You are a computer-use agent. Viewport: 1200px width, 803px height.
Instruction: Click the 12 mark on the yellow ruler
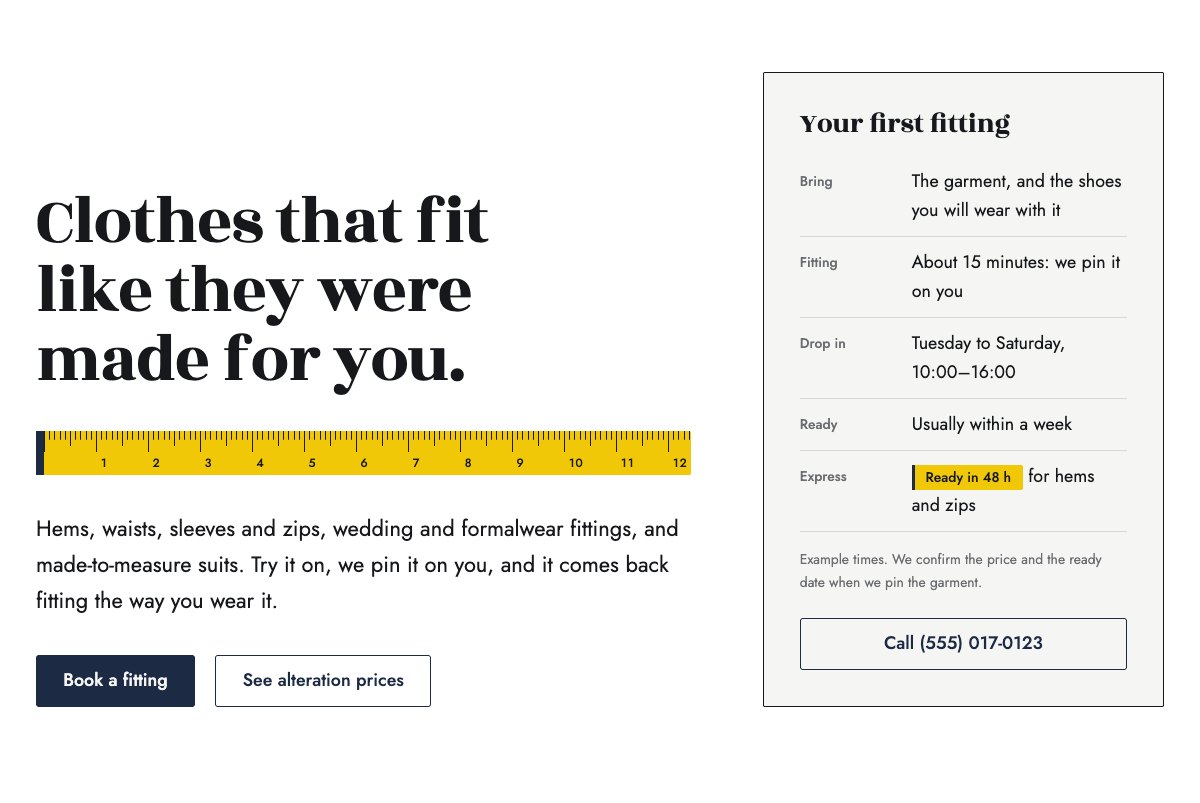pyautogui.click(x=680, y=463)
